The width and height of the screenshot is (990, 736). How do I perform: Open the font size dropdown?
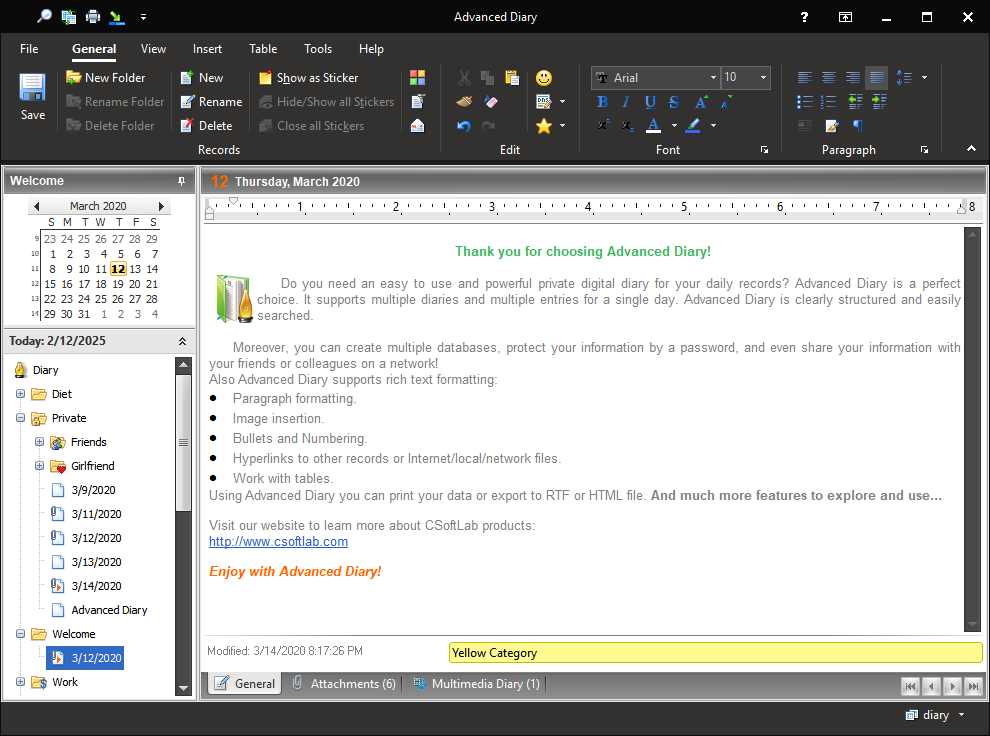[x=763, y=78]
